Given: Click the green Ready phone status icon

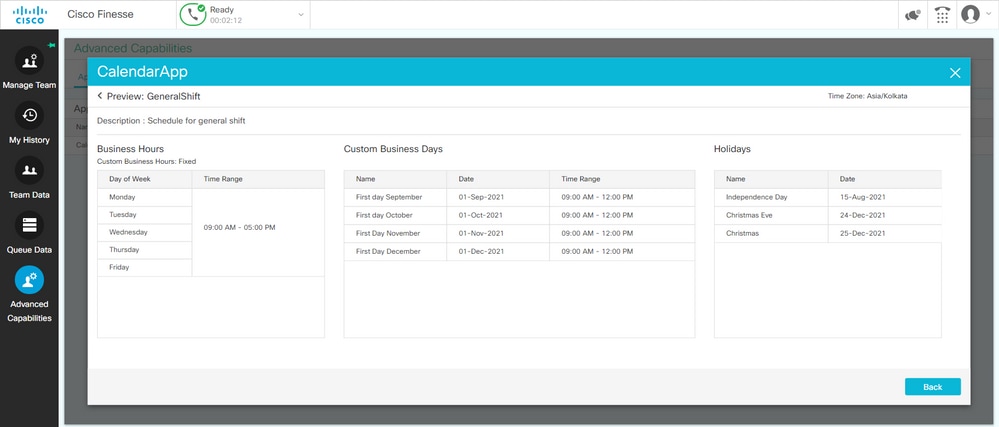Looking at the screenshot, I should click(x=192, y=15).
